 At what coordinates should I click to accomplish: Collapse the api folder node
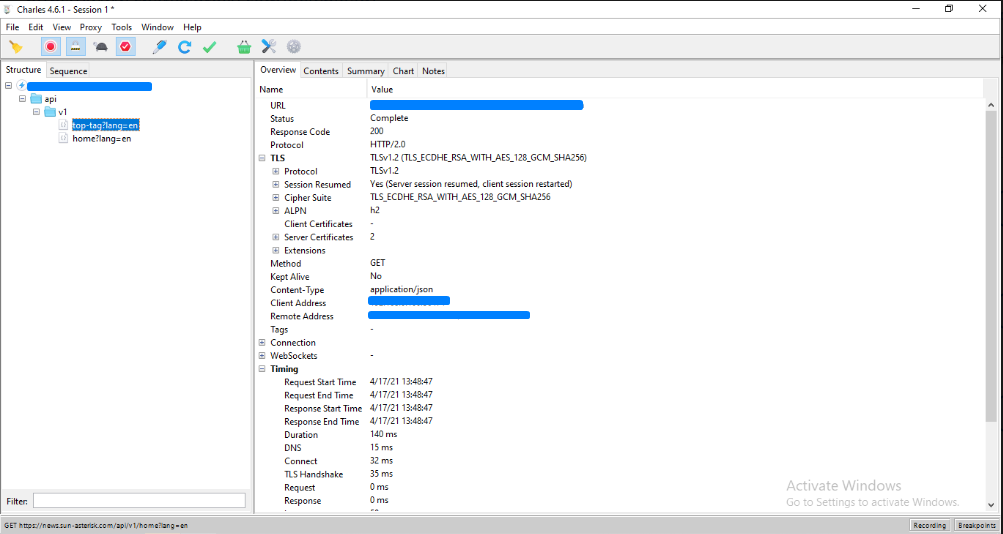click(x=22, y=99)
